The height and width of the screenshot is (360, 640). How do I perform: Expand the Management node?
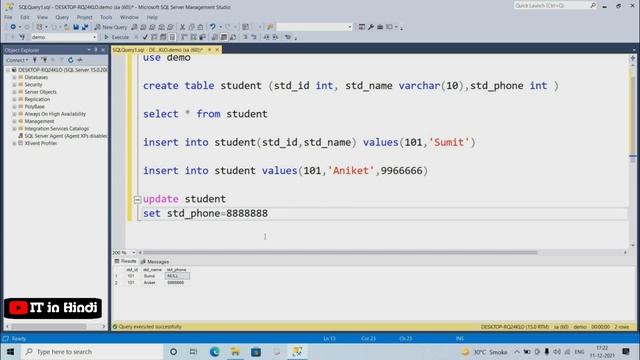tap(14, 121)
